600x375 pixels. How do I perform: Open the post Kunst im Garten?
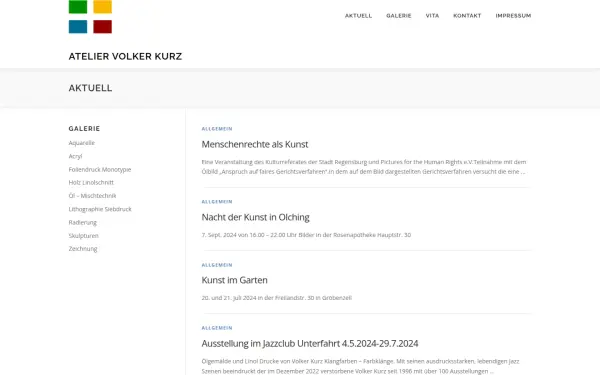pos(235,280)
